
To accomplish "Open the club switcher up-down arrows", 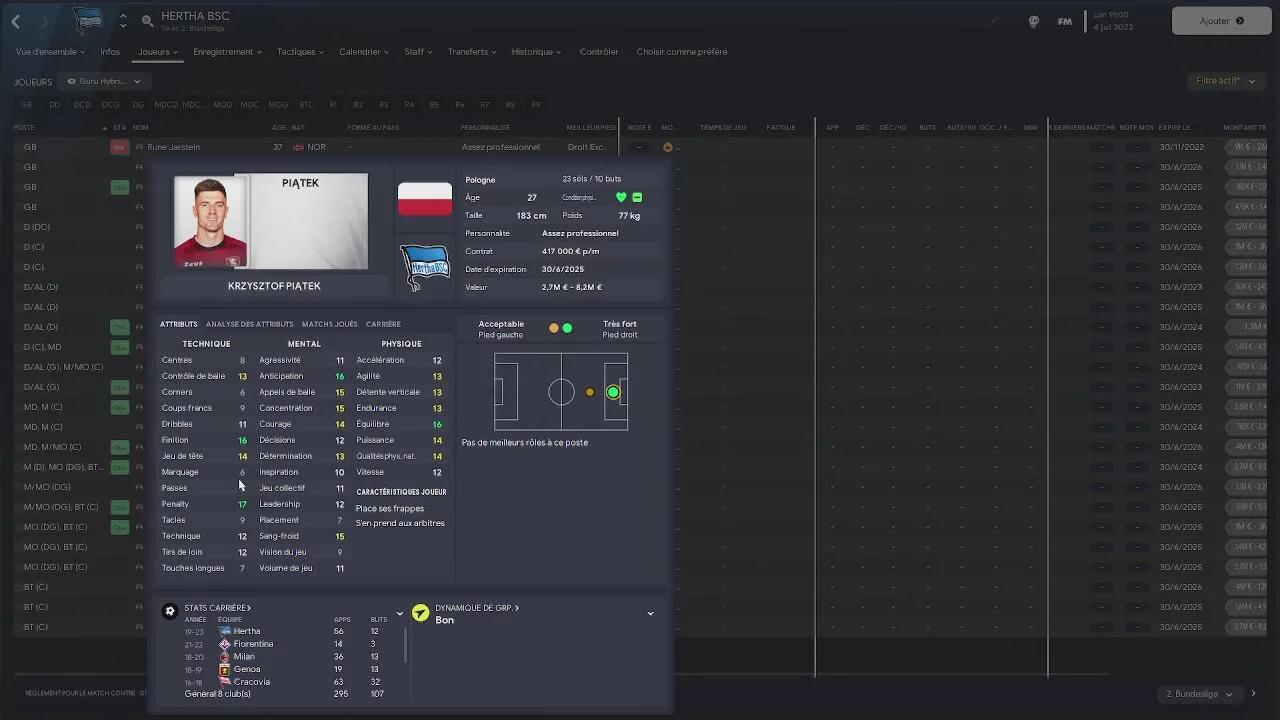I will point(123,20).
